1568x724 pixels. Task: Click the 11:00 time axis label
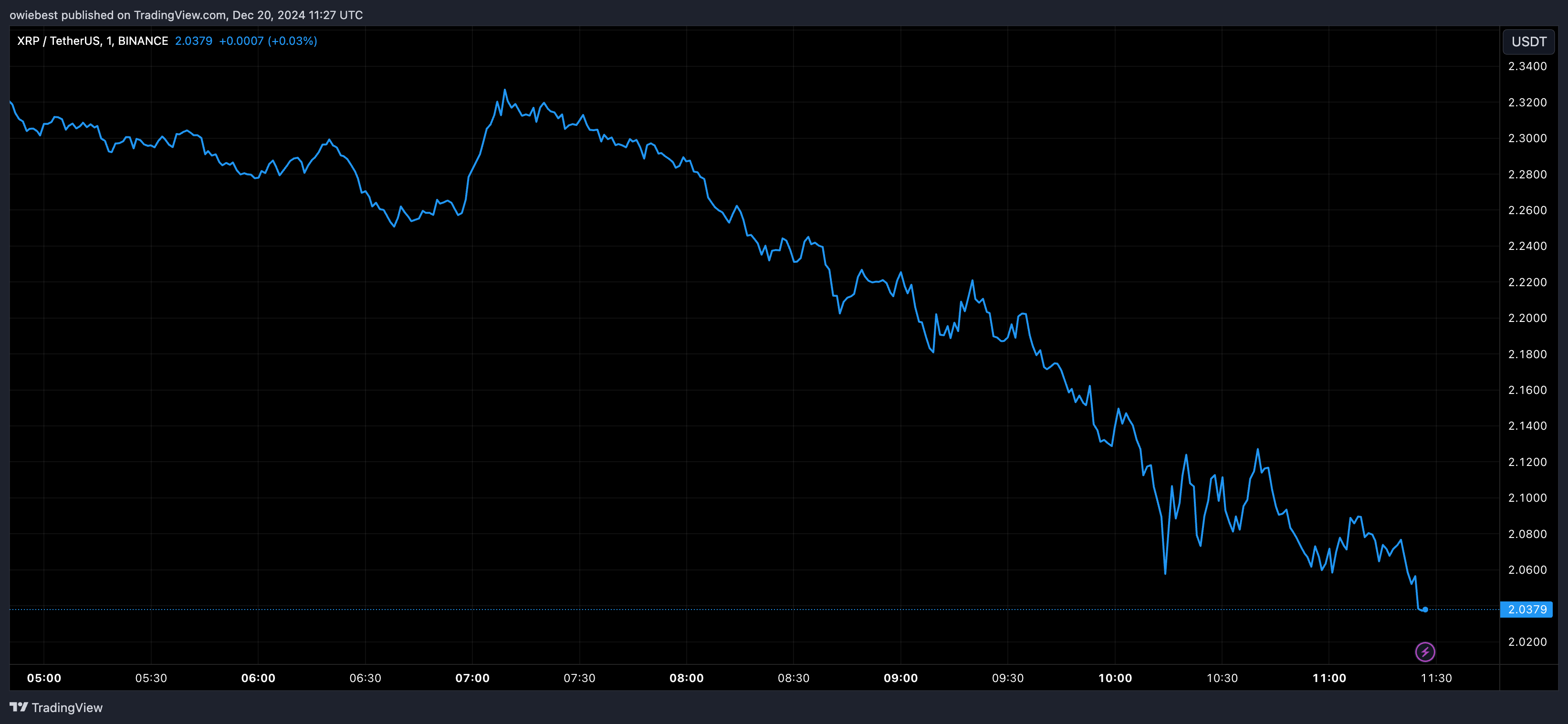tap(1329, 678)
